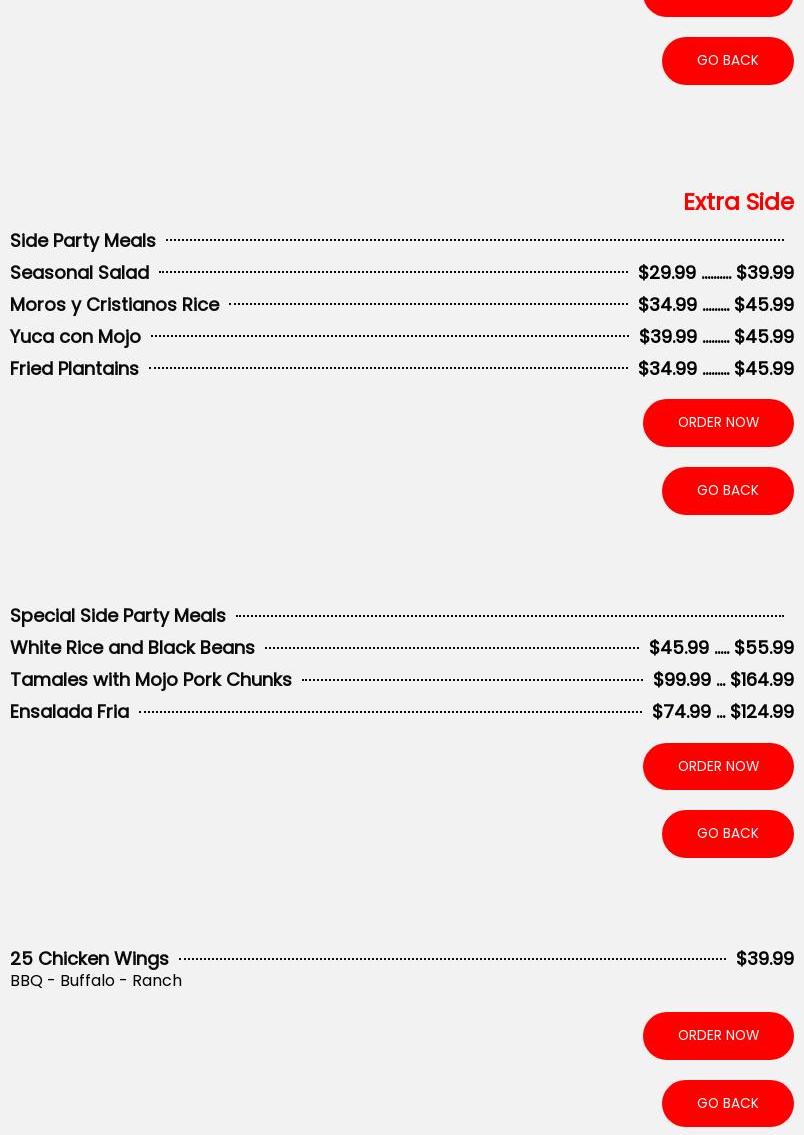Click GO BACK below the Chicken Wings section
Image resolution: width=804 pixels, height=1135 pixels.
pos(727,1103)
